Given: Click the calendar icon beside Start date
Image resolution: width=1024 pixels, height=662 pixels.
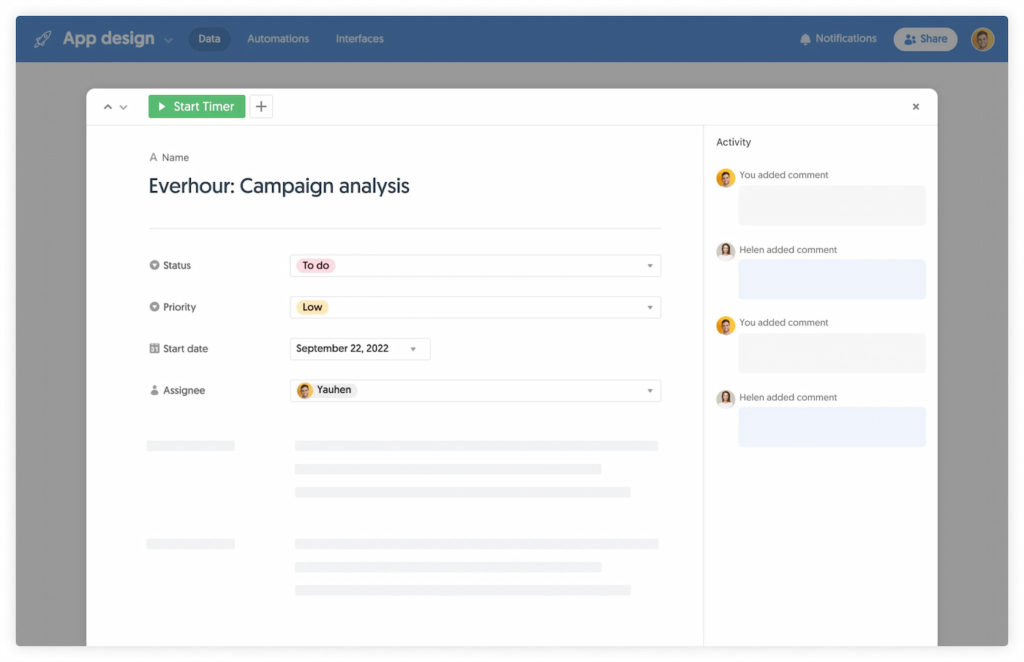Looking at the screenshot, I should pyautogui.click(x=152, y=348).
